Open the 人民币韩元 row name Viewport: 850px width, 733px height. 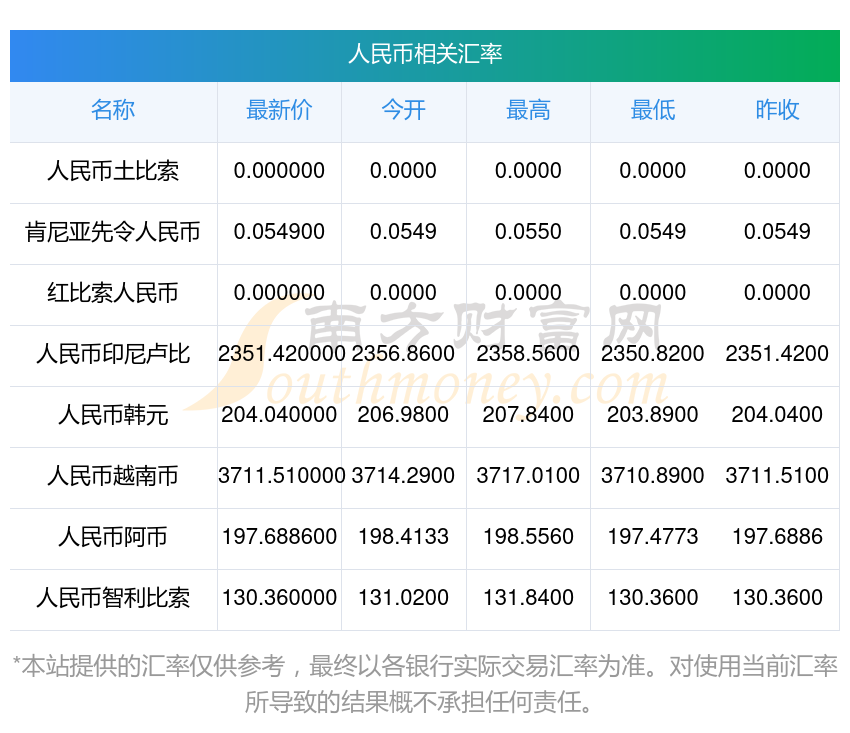113,415
